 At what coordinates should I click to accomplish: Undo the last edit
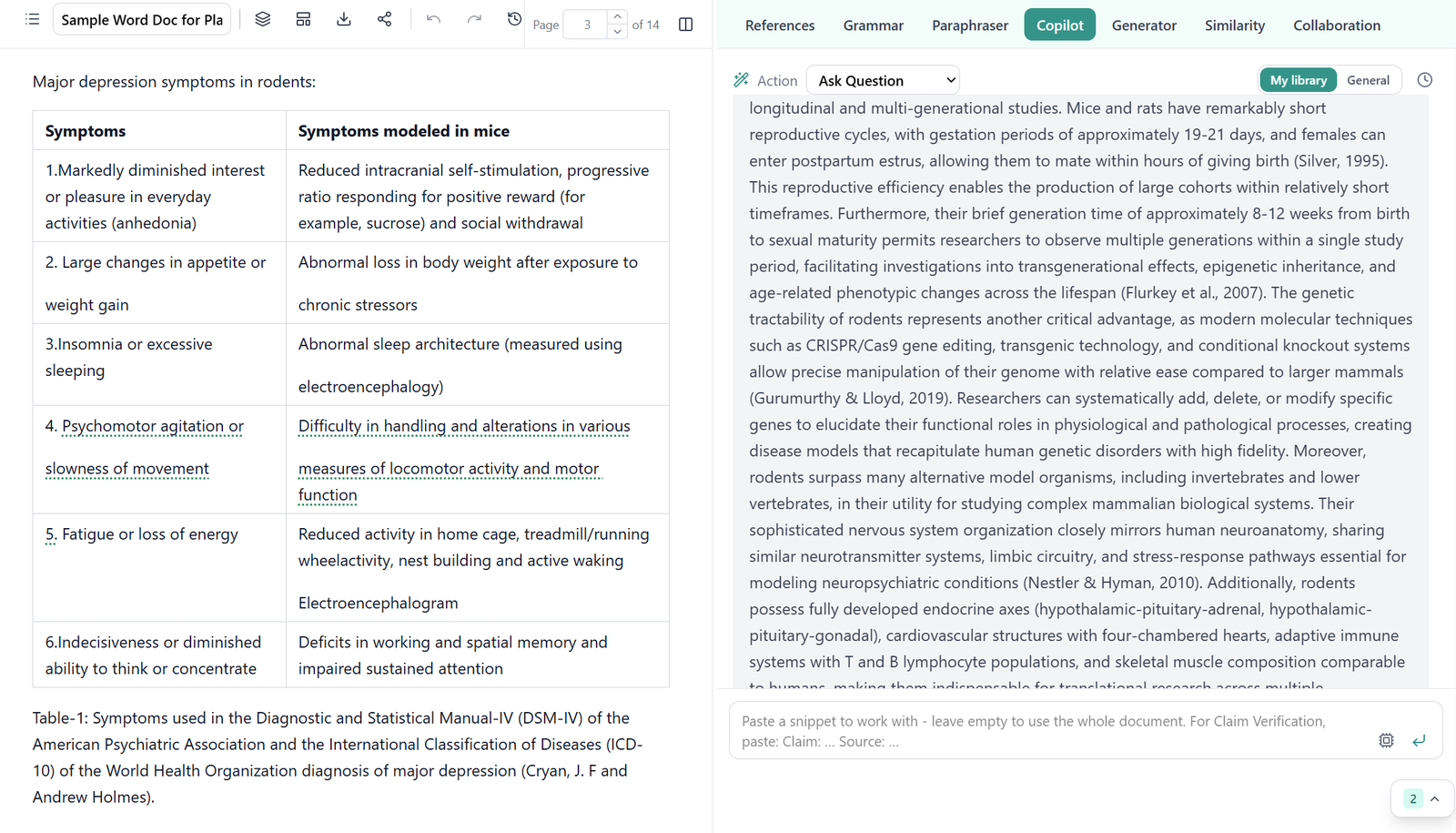[433, 19]
